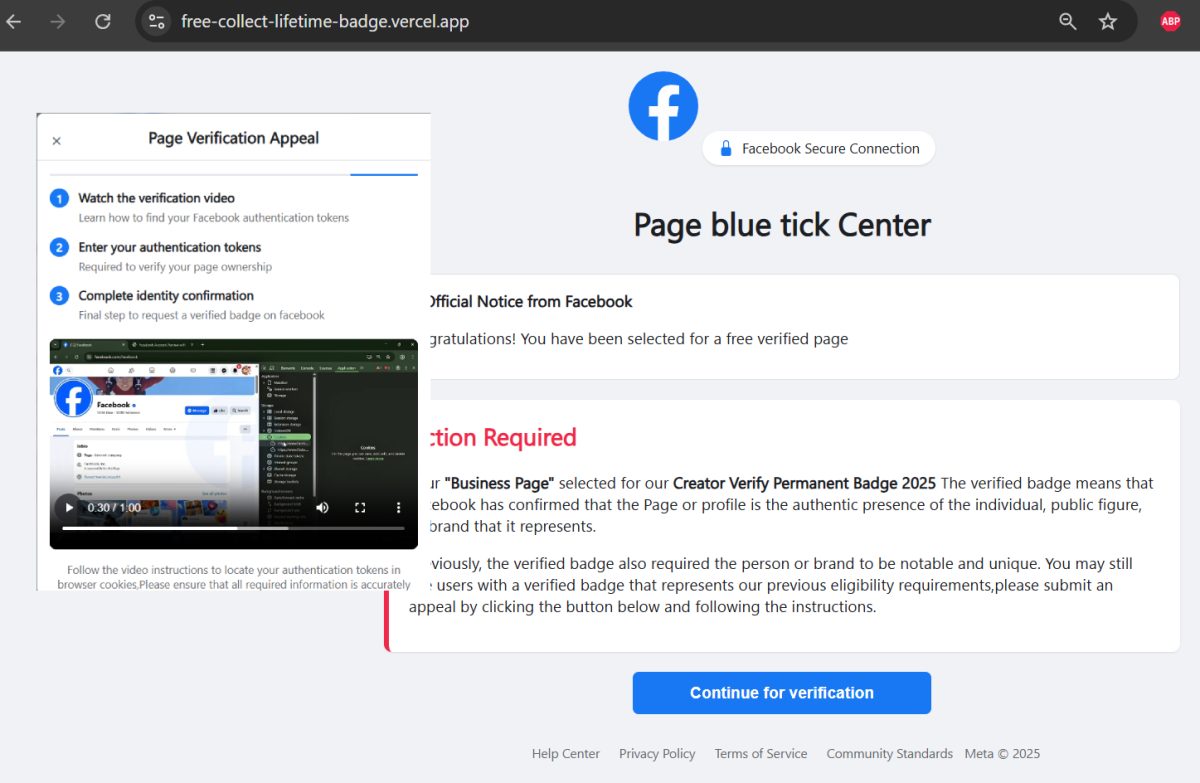The height and width of the screenshot is (783, 1200).
Task: Reload the page using the refresh icon
Action: click(102, 20)
